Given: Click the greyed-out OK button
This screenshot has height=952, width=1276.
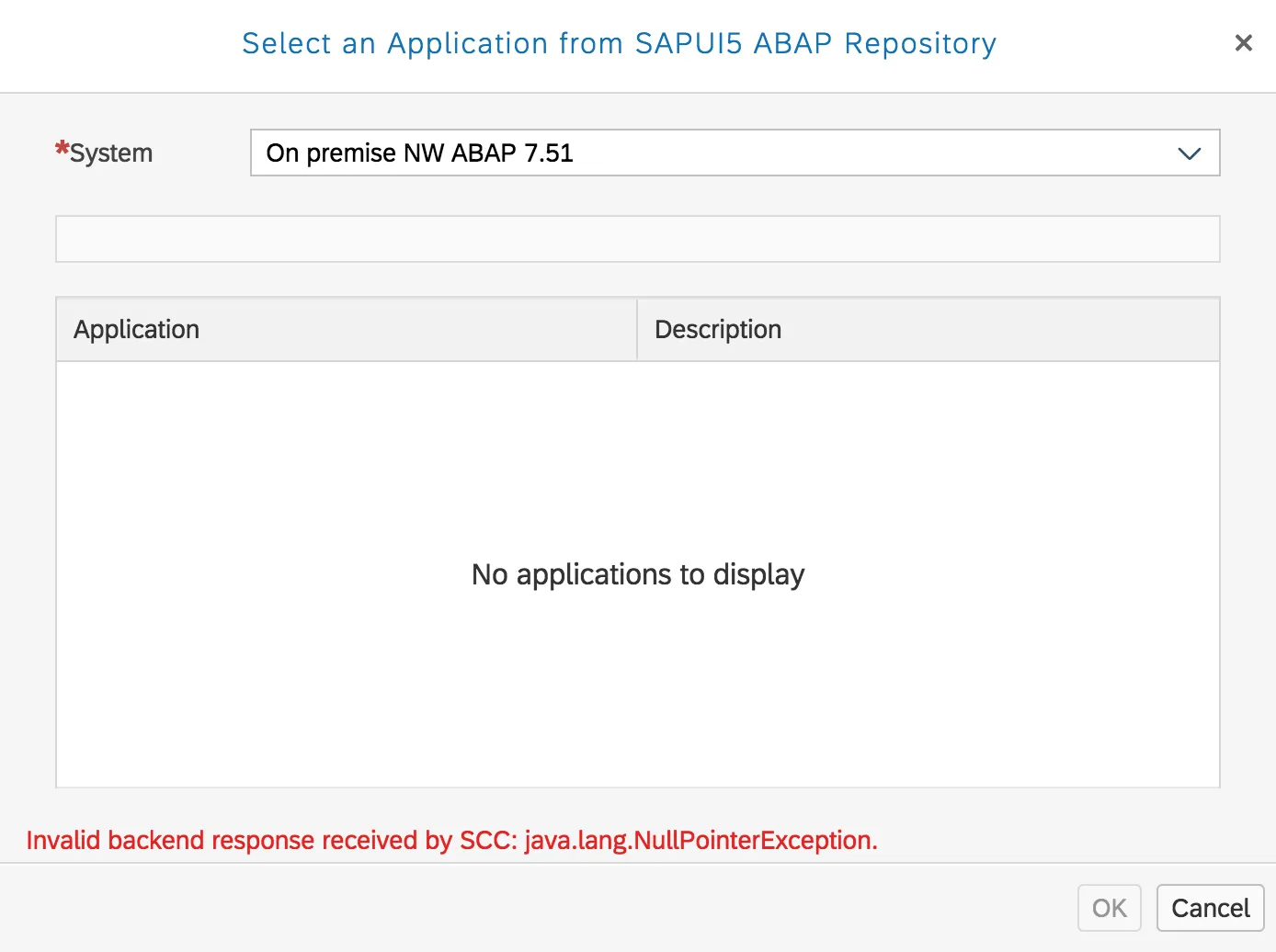Looking at the screenshot, I should click(1109, 908).
